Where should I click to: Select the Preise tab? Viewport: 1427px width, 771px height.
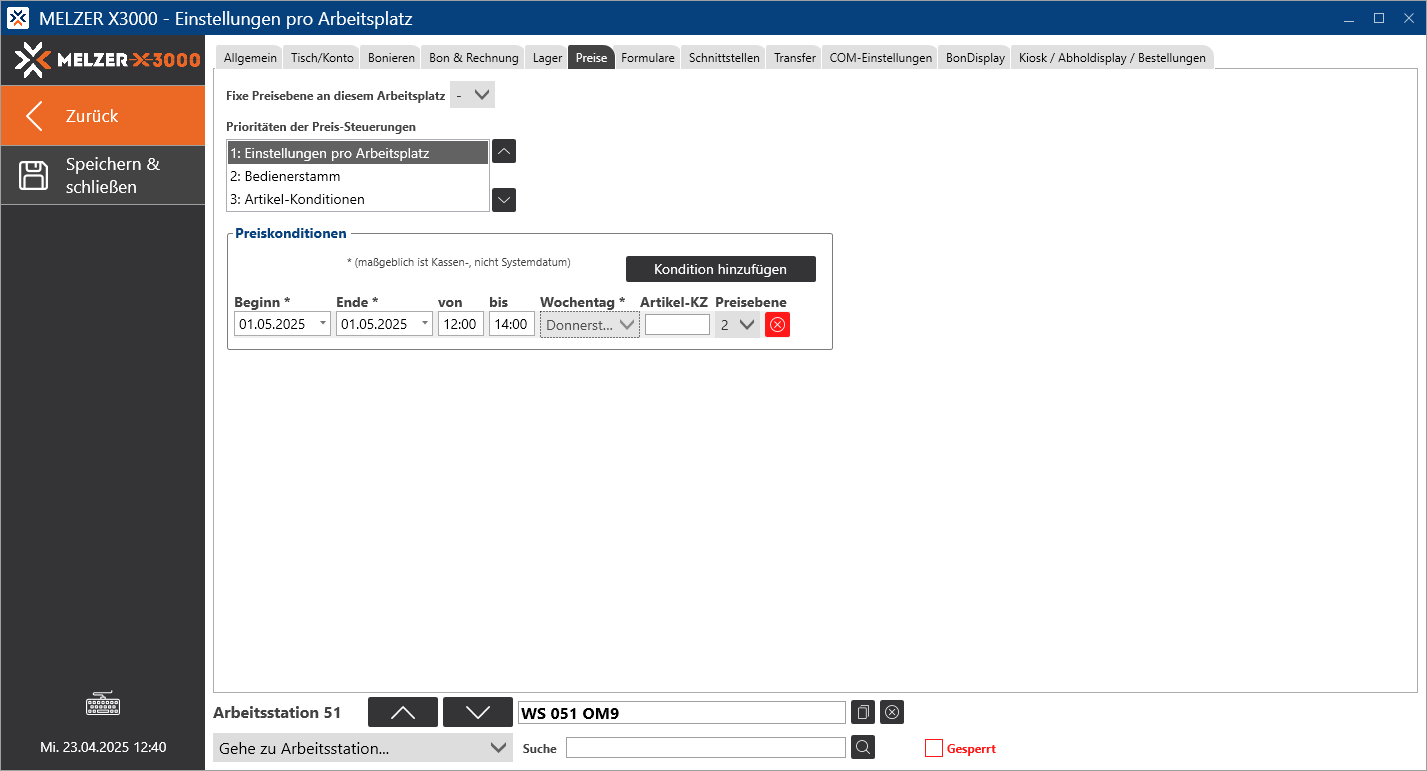591,58
